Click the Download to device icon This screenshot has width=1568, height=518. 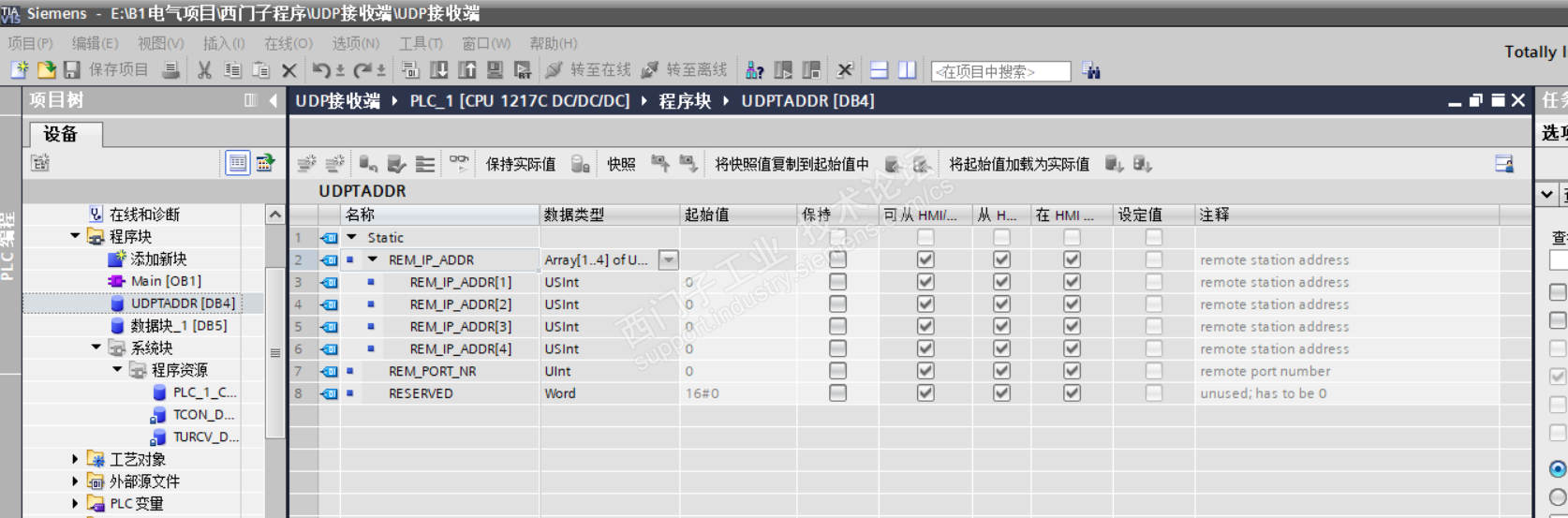(x=438, y=70)
